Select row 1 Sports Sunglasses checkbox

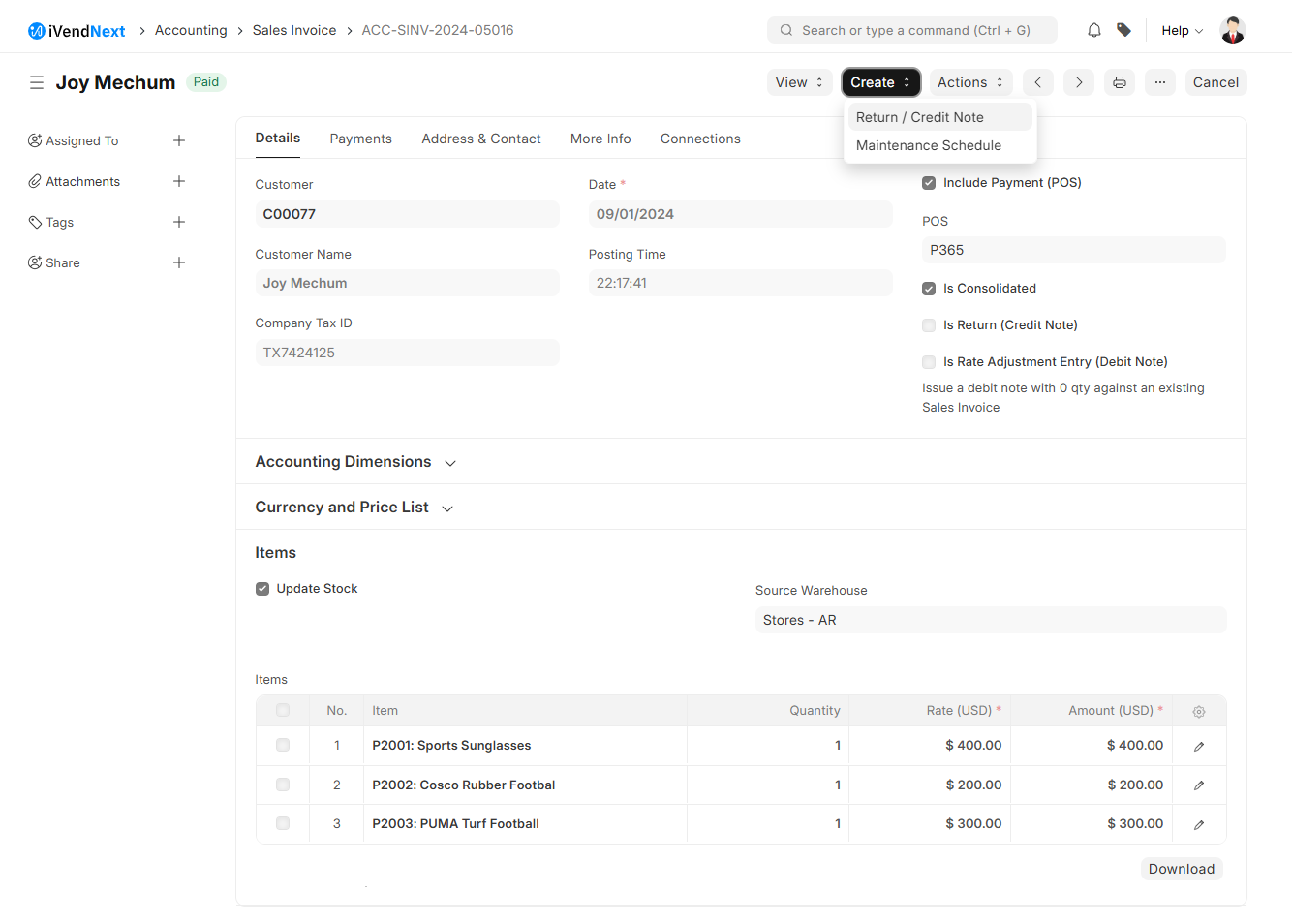pyautogui.click(x=283, y=745)
